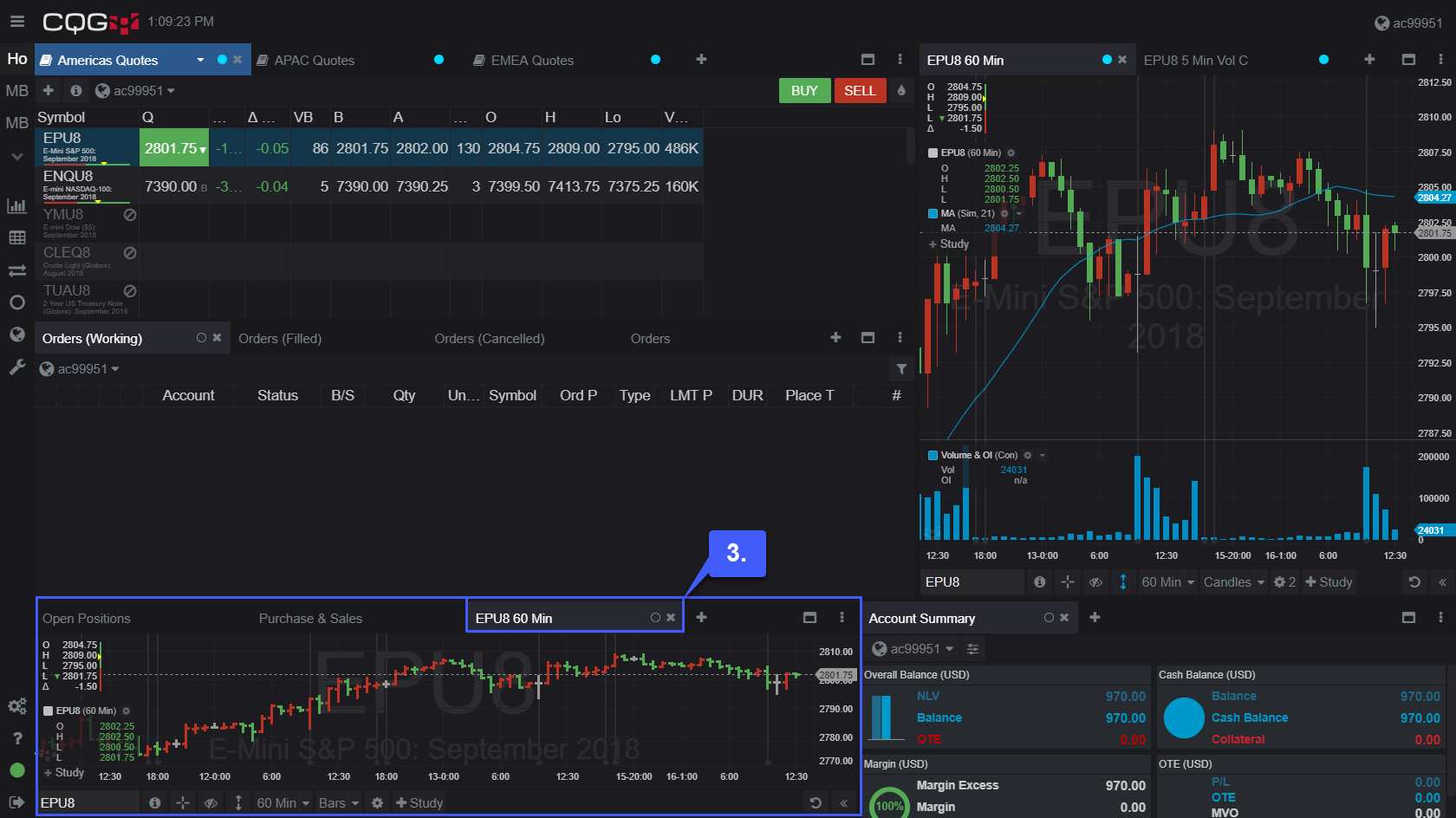The height and width of the screenshot is (818, 1456).
Task: Toggle vertical scale arrow on top chart
Action: click(x=1123, y=582)
